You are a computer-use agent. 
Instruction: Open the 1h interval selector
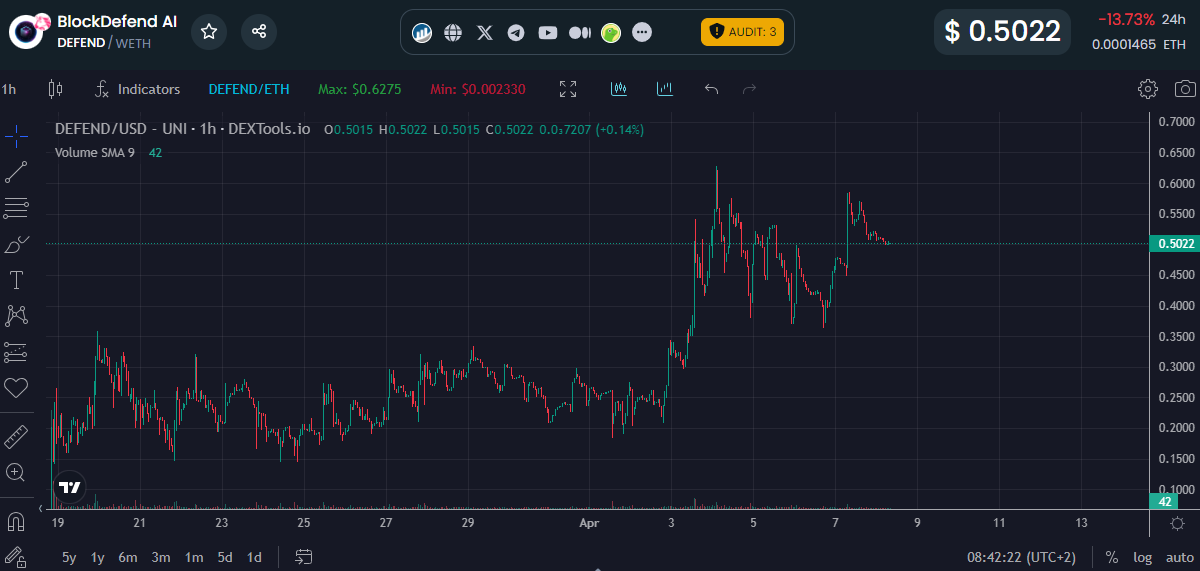pyautogui.click(x=9, y=89)
